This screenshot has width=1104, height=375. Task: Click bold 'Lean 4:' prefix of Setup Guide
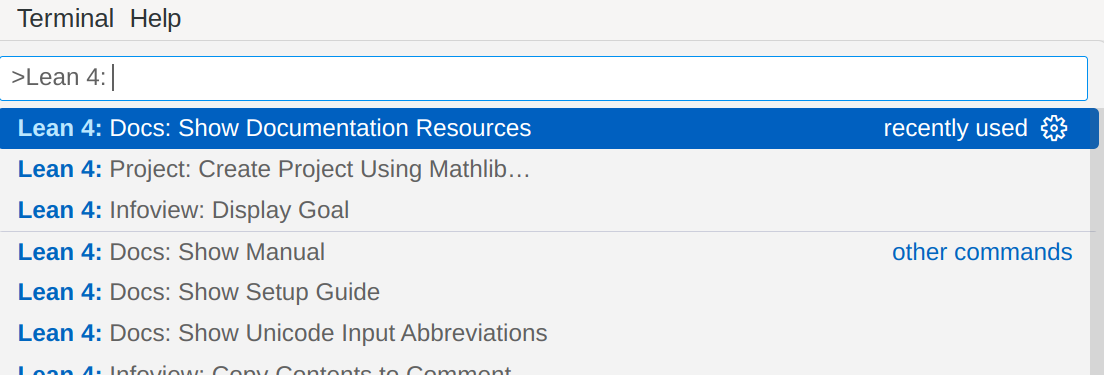[x=61, y=292]
